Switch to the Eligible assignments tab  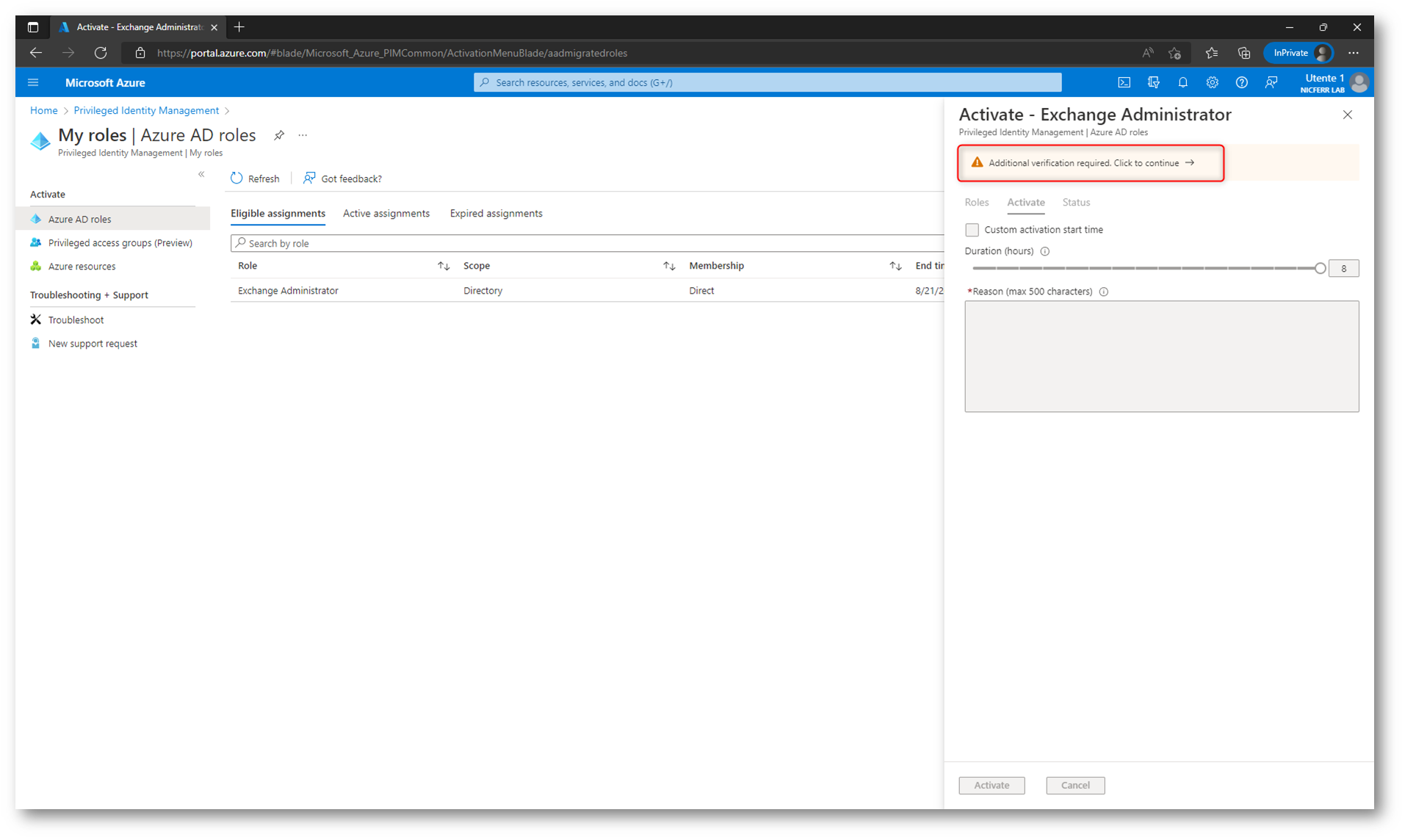pos(278,214)
